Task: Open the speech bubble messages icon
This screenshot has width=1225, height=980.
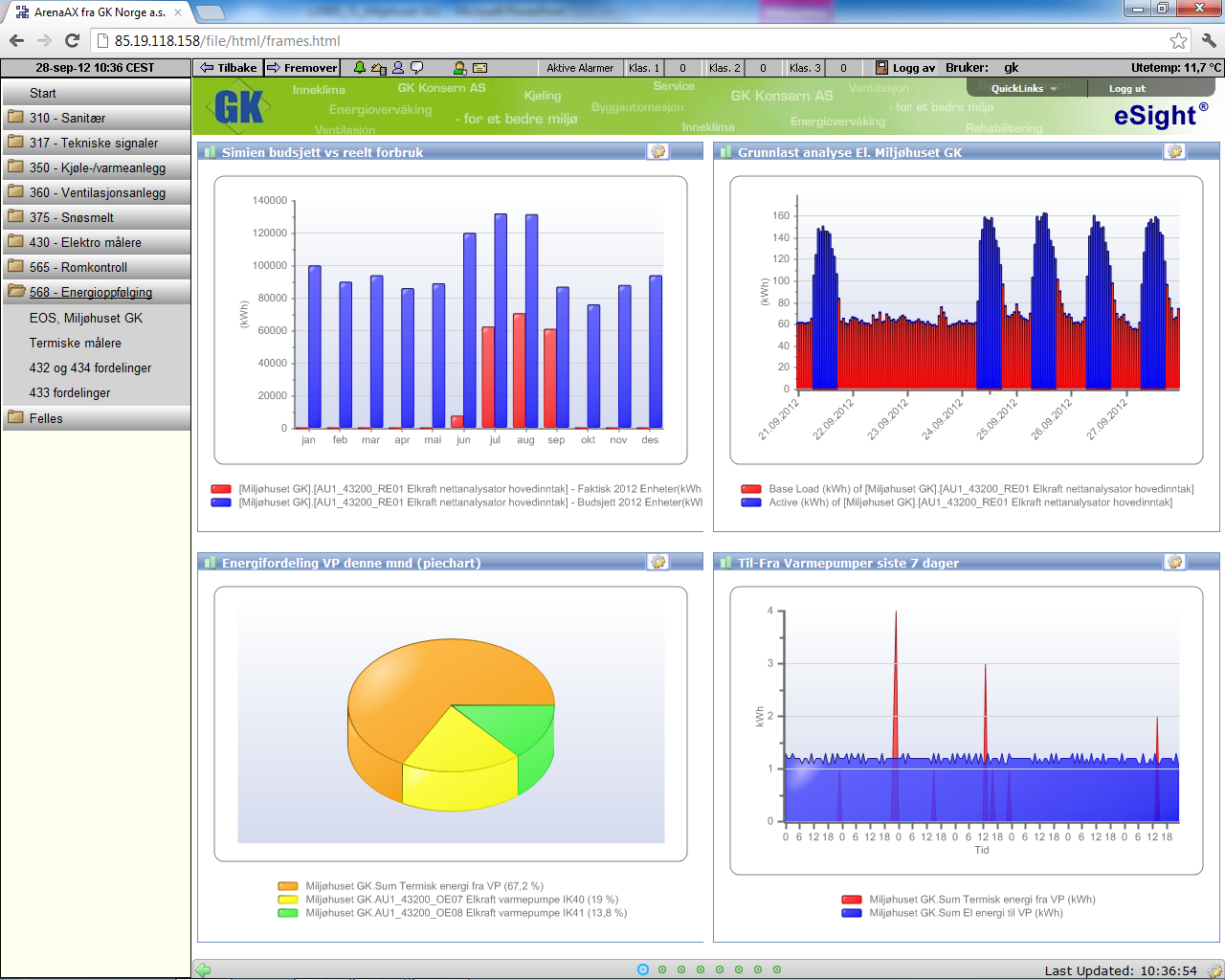Action: tap(417, 68)
